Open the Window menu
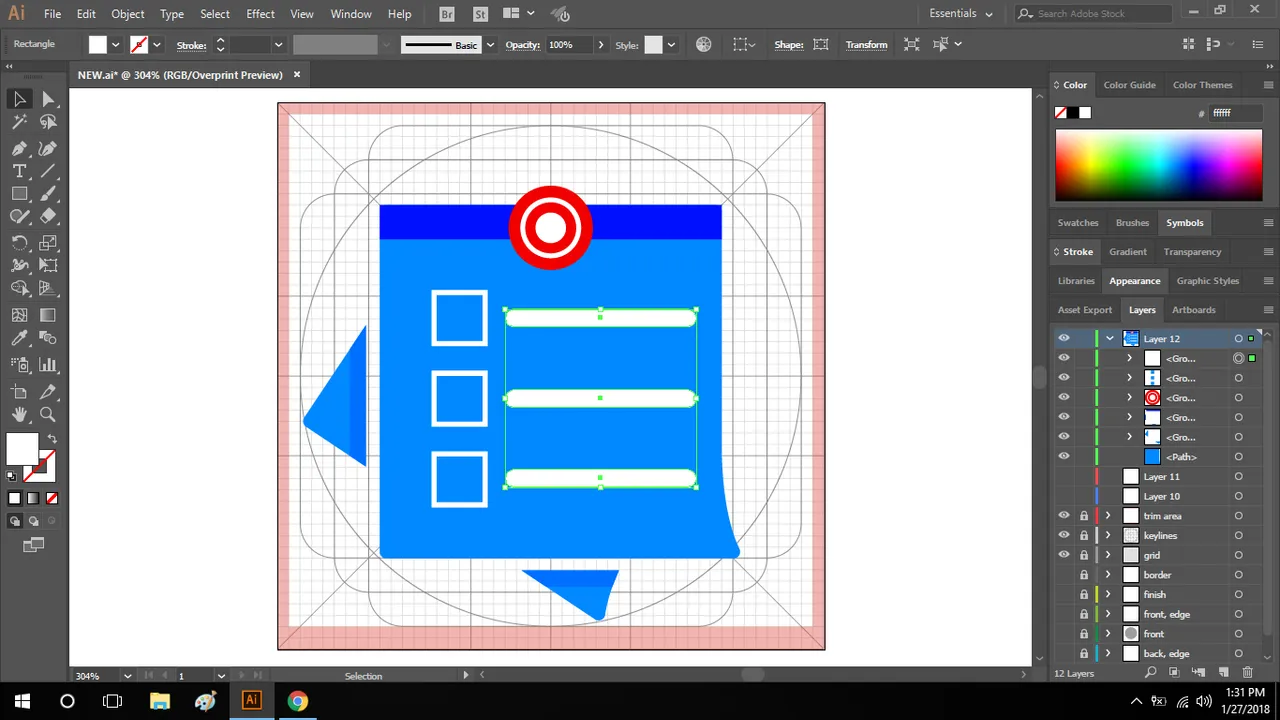Viewport: 1280px width, 720px height. coord(351,14)
